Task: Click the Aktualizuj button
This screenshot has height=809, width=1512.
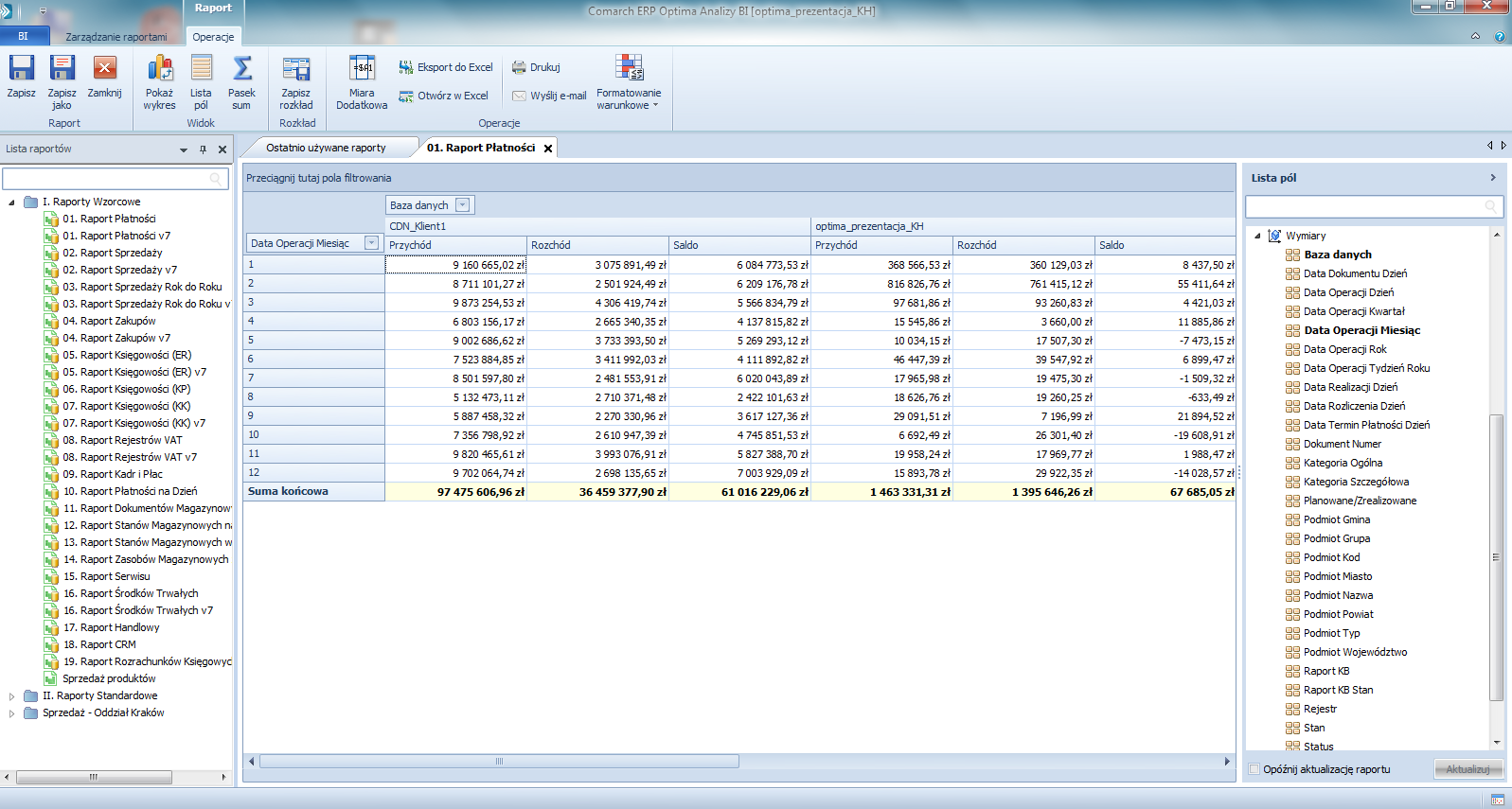Action: [1468, 769]
